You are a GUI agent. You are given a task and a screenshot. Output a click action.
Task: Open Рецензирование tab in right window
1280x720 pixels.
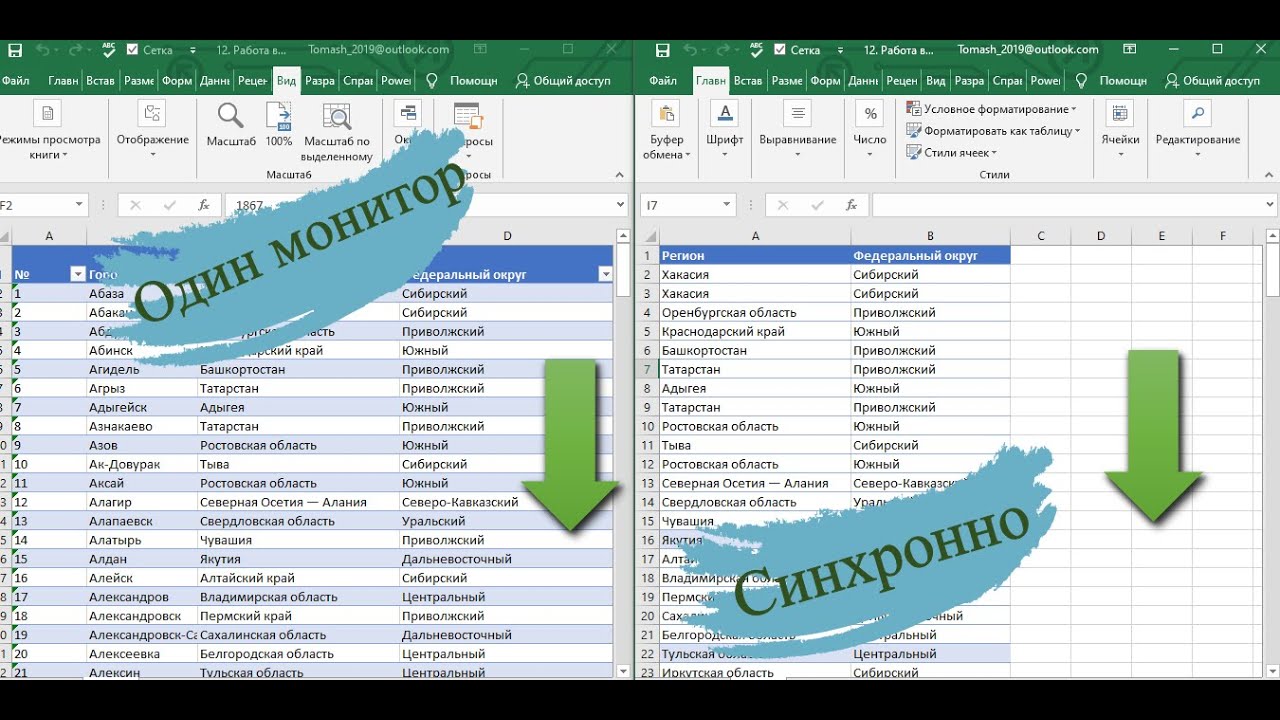[x=902, y=81]
